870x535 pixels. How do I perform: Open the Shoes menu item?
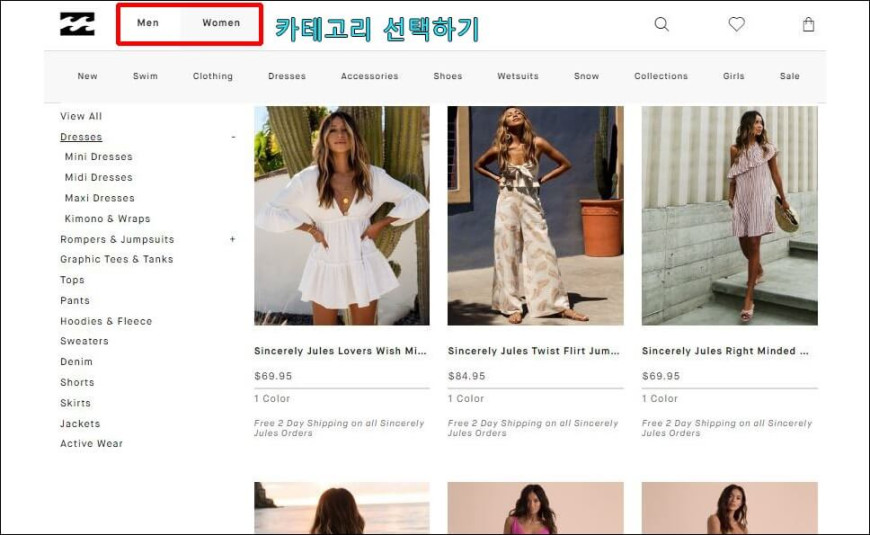point(448,76)
